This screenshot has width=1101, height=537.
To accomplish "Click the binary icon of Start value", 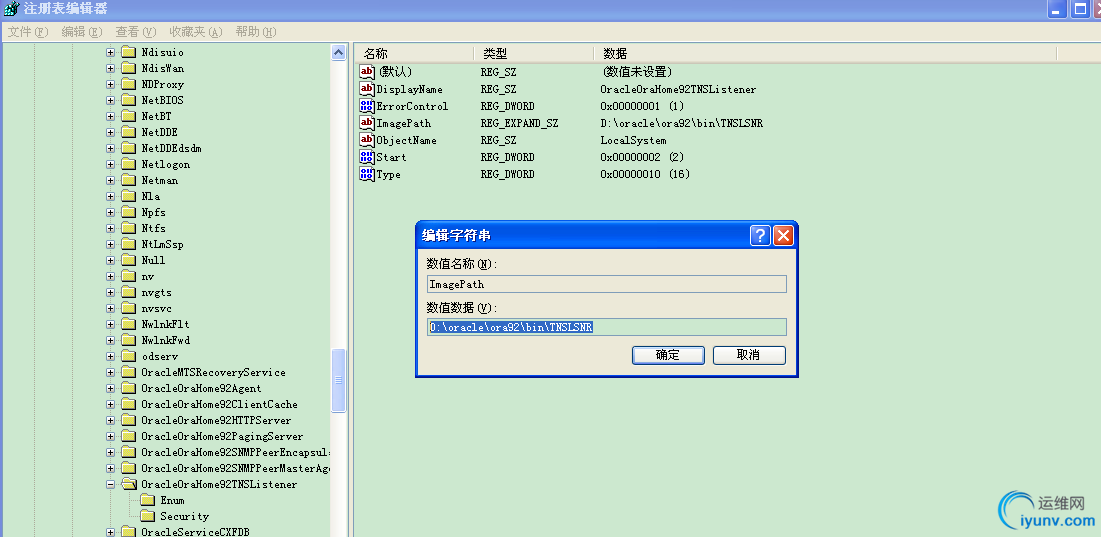I will coord(367,157).
